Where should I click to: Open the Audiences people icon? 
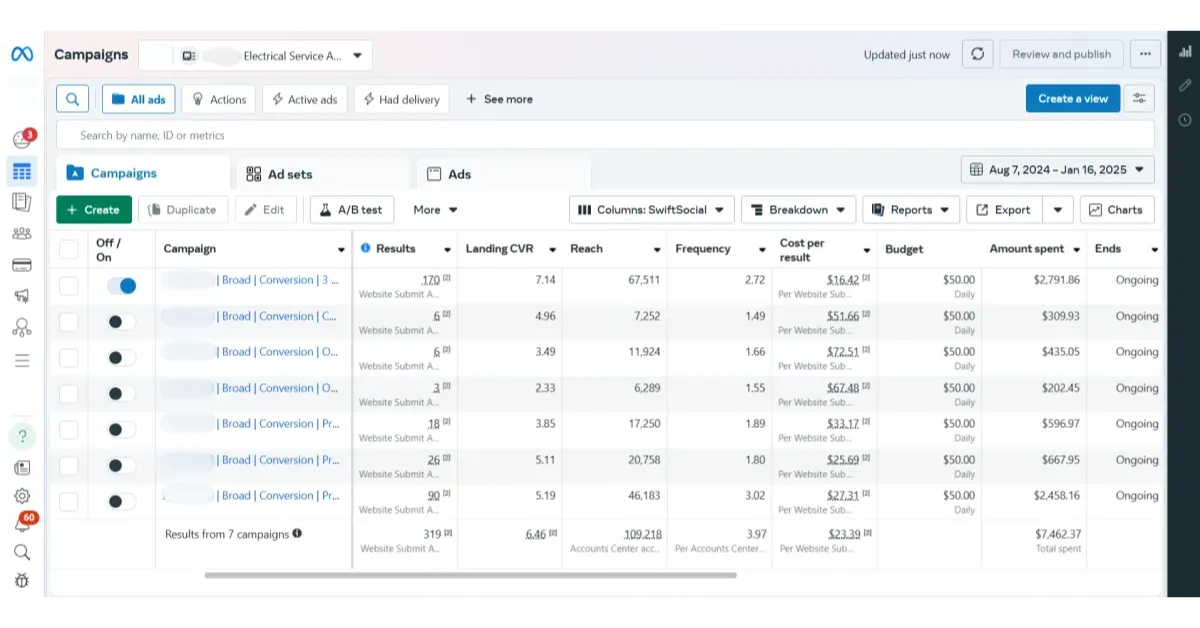[22, 234]
